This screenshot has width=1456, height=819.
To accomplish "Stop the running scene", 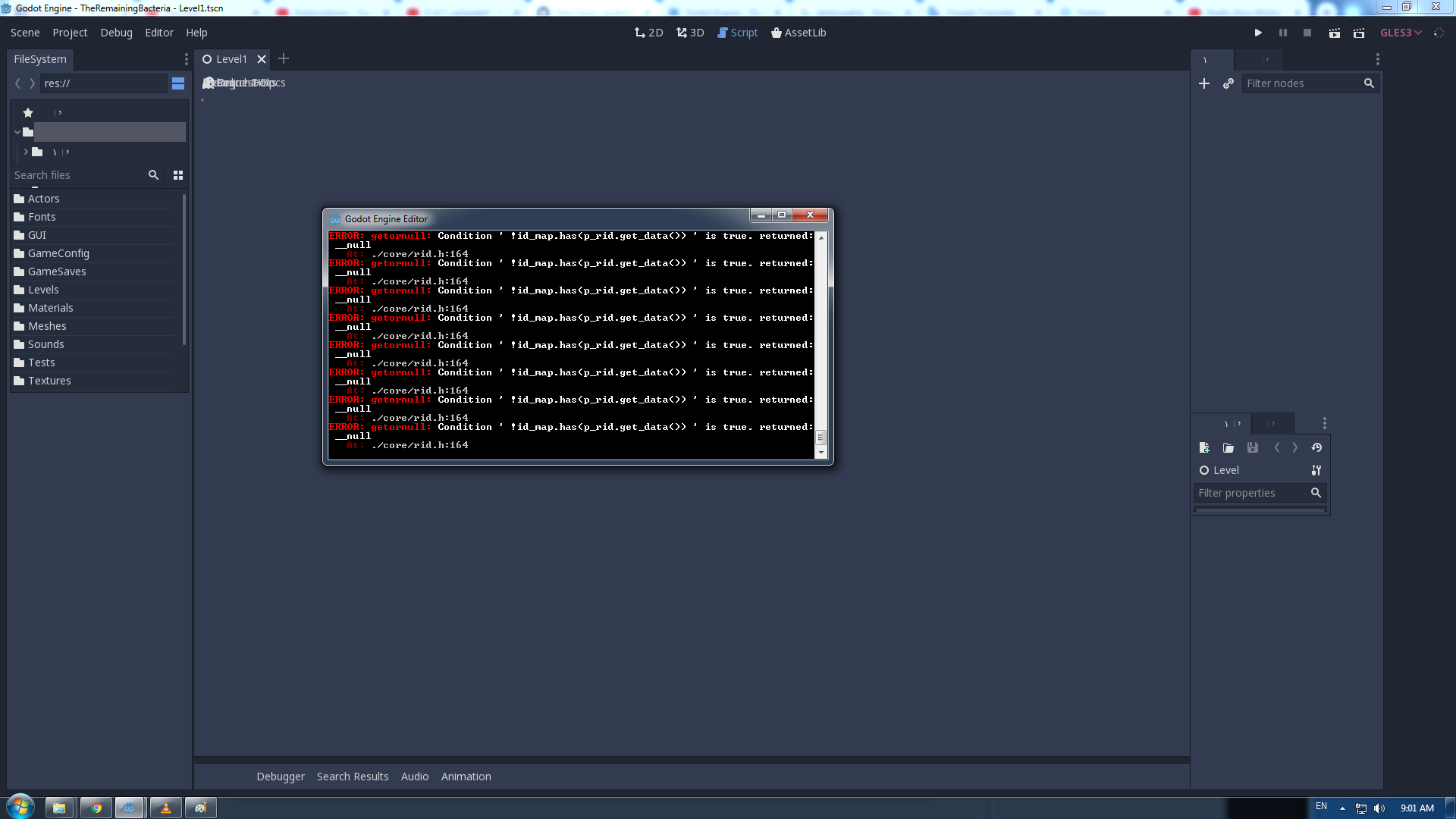I will (x=1307, y=33).
